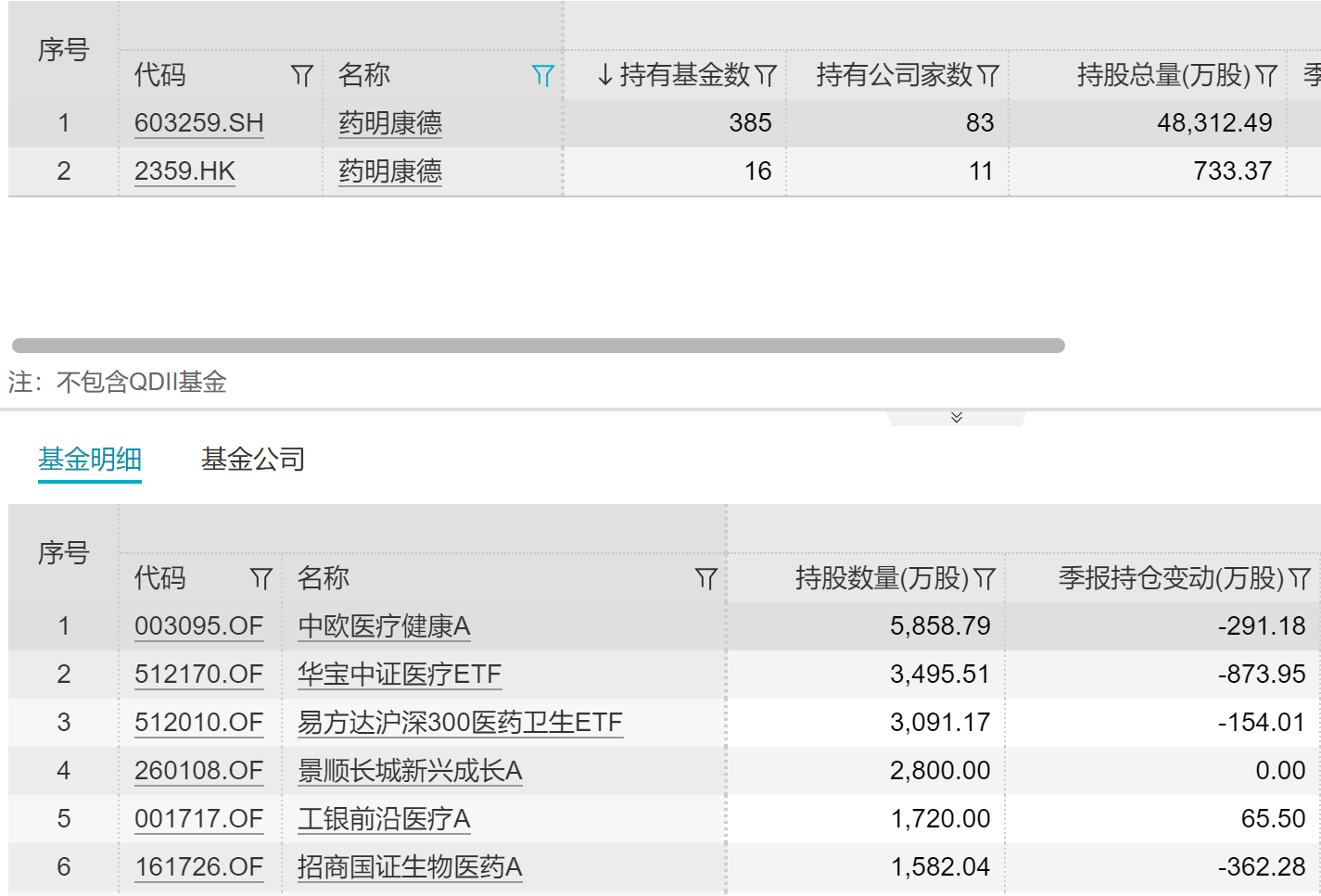Open filter for fund detail 代码 column
This screenshot has width=1321, height=896.
pos(261,579)
